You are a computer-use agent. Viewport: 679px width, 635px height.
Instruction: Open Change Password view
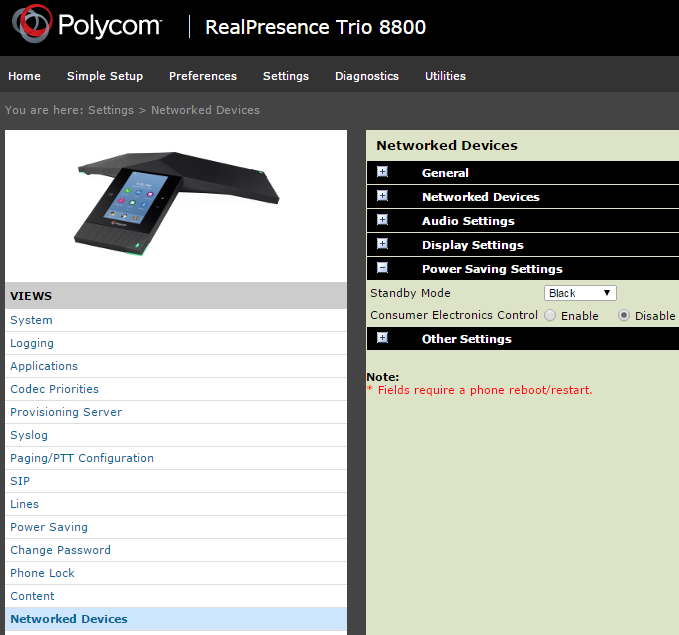[x=176, y=550]
